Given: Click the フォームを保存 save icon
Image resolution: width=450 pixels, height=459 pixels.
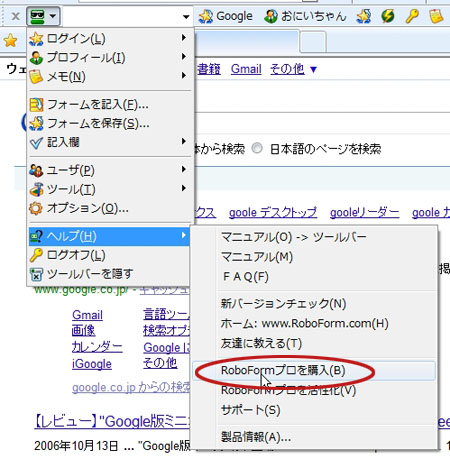Looking at the screenshot, I should (36, 124).
